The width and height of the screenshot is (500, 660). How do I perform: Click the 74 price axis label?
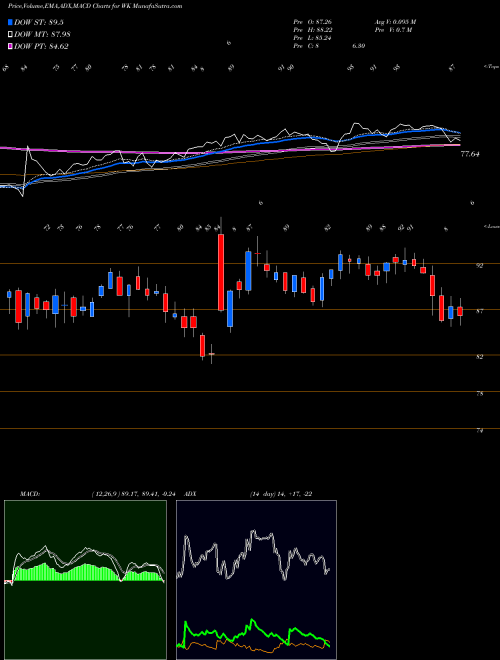(479, 431)
